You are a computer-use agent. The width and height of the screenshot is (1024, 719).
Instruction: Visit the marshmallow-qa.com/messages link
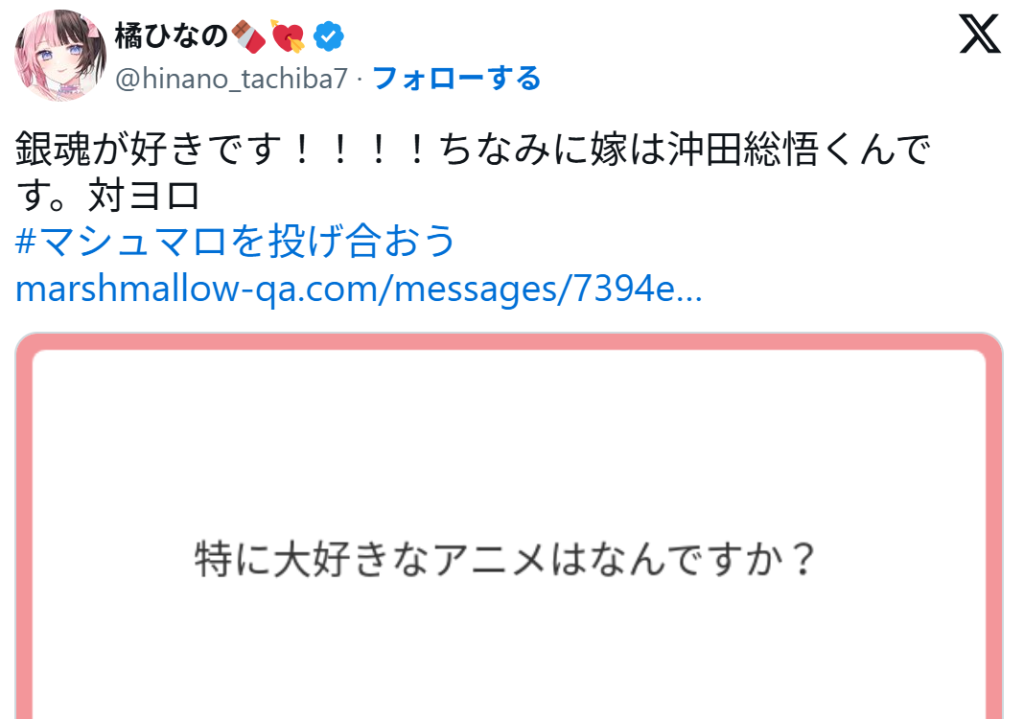(x=359, y=289)
